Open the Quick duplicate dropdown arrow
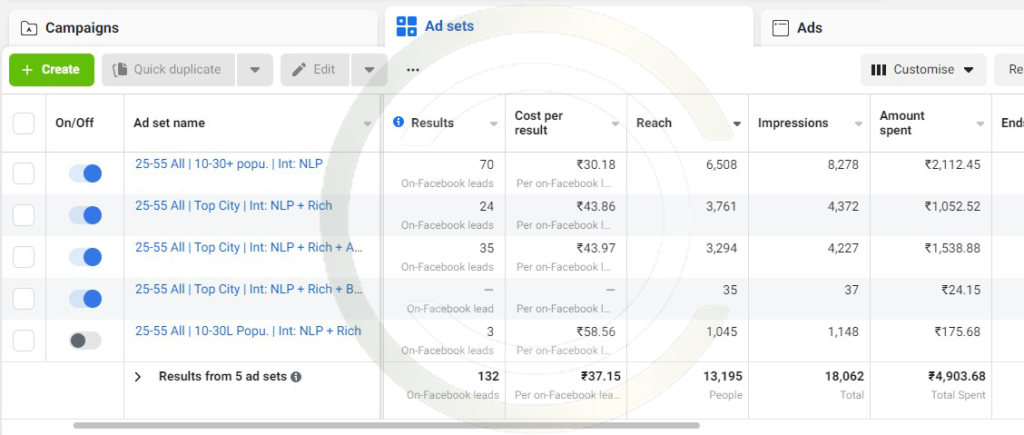The height and width of the screenshot is (435, 1024). (x=255, y=70)
